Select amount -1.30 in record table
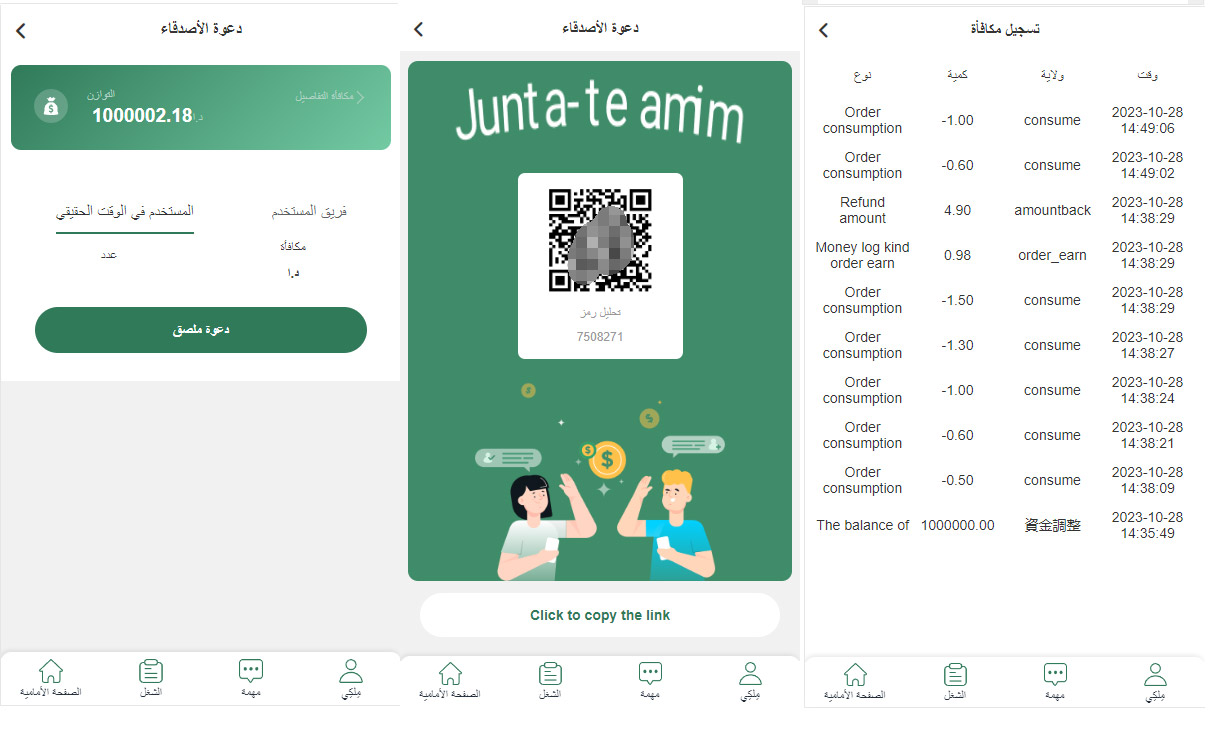The image size is (1208, 730). tap(958, 345)
